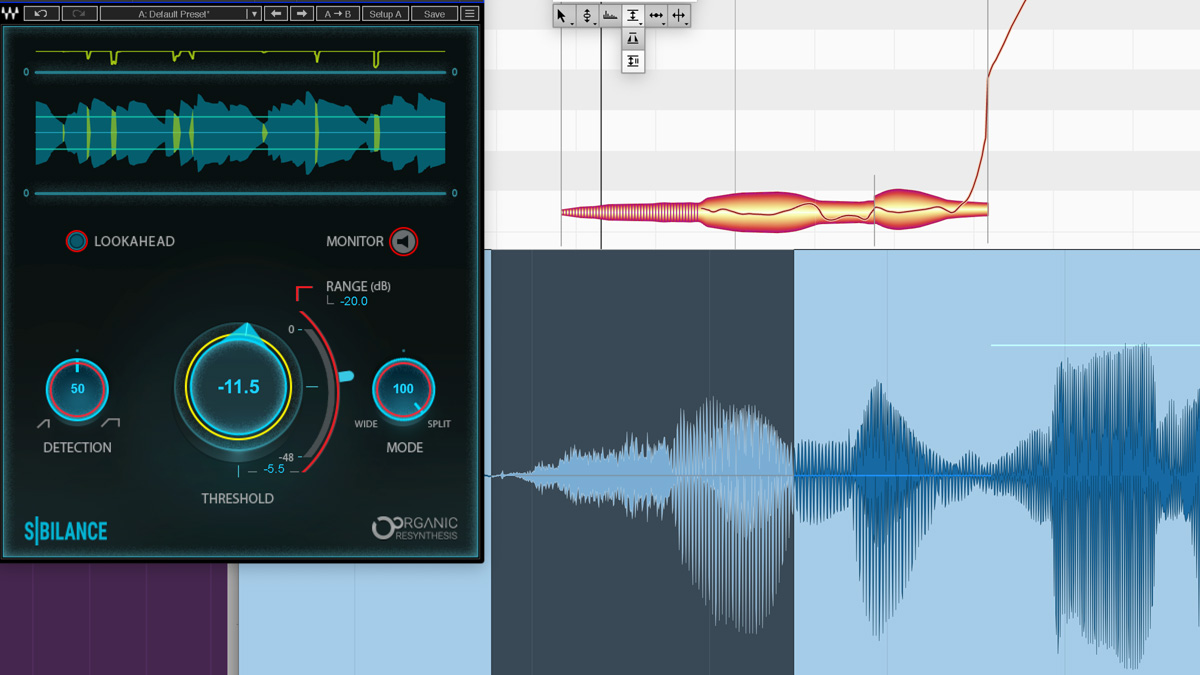1200x675 pixels.
Task: Click the Waves logo icon
Action: [x=11, y=14]
